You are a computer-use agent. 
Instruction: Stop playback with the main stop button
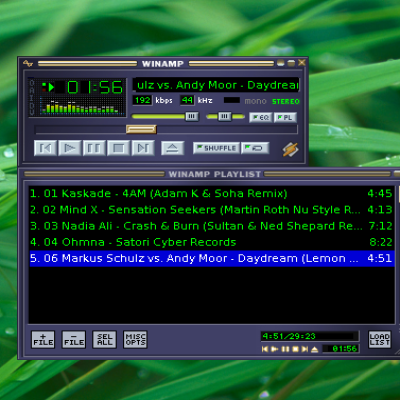coord(118,148)
